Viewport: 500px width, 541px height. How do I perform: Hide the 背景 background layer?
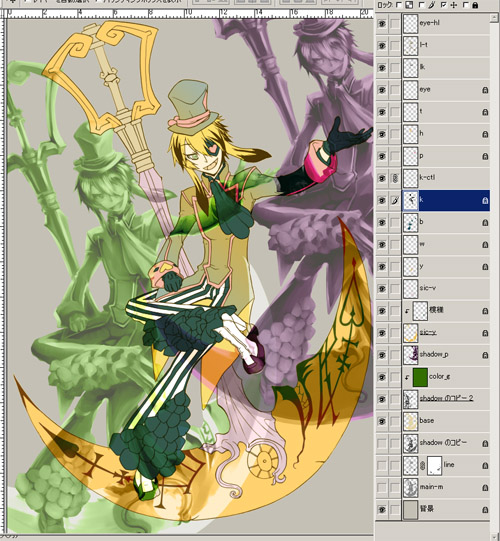pyautogui.click(x=382, y=510)
